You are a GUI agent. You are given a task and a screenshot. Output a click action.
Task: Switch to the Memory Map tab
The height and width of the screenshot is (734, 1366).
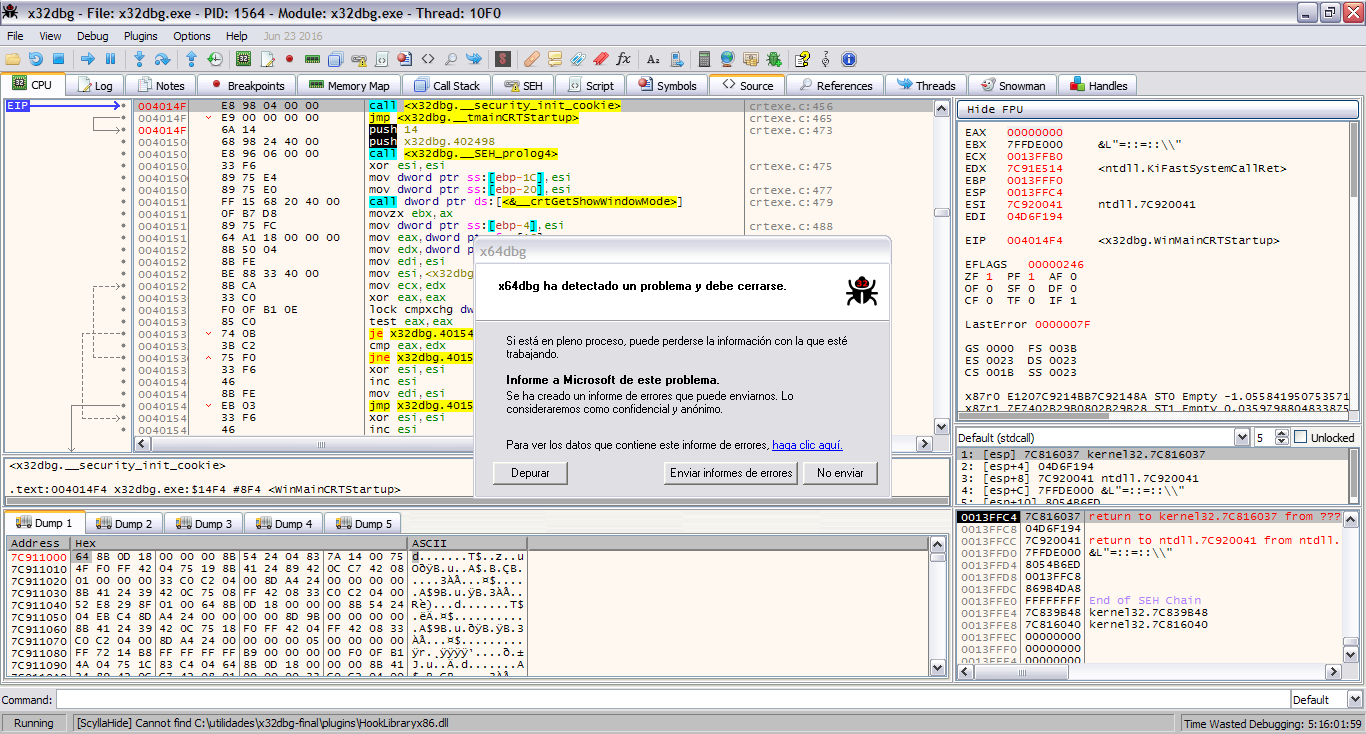tap(349, 86)
